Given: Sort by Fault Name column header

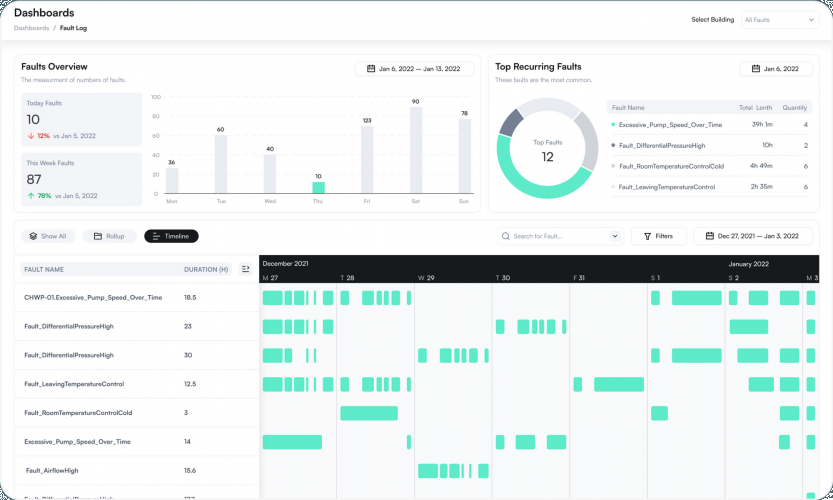Looking at the screenshot, I should (44, 269).
